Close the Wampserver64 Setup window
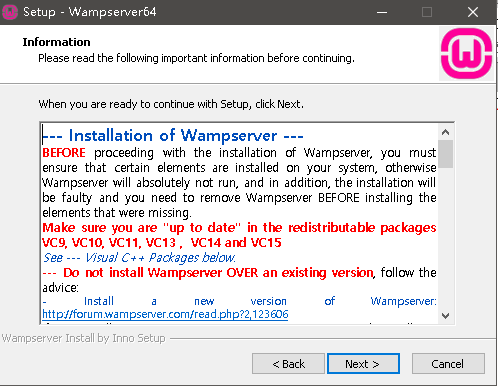 click(472, 12)
